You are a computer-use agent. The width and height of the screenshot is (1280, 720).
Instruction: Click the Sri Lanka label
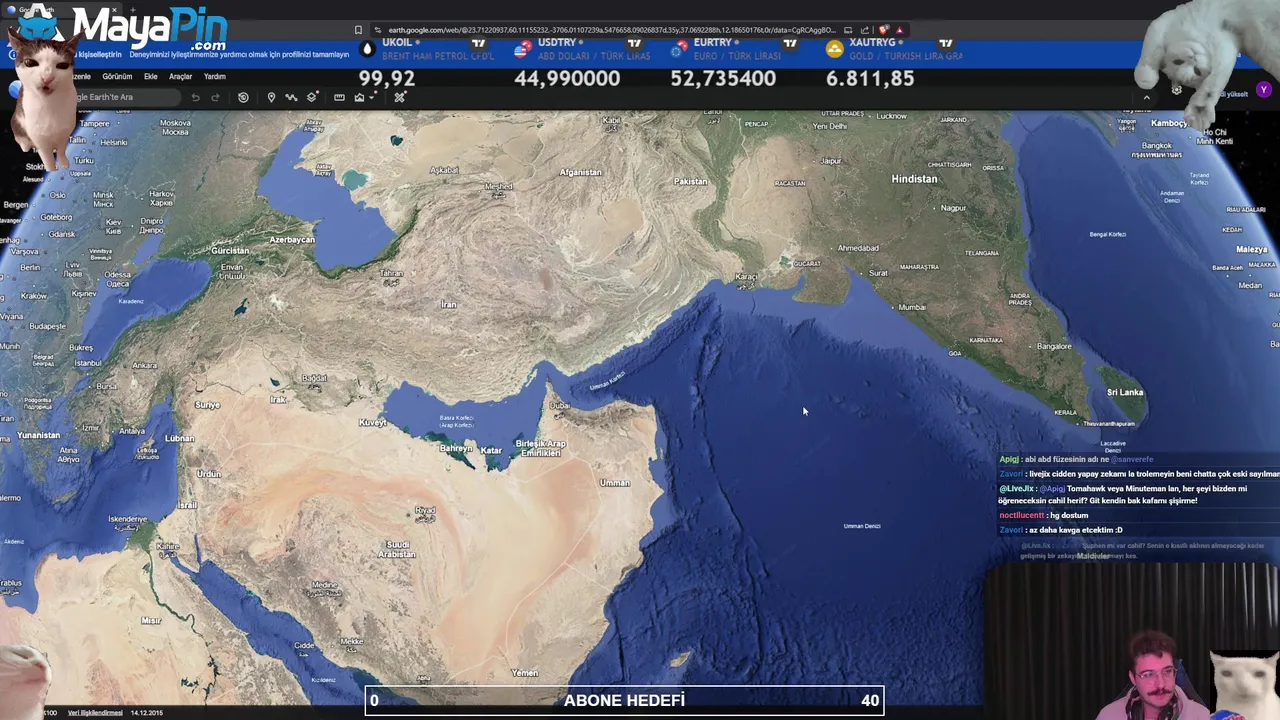point(1125,392)
